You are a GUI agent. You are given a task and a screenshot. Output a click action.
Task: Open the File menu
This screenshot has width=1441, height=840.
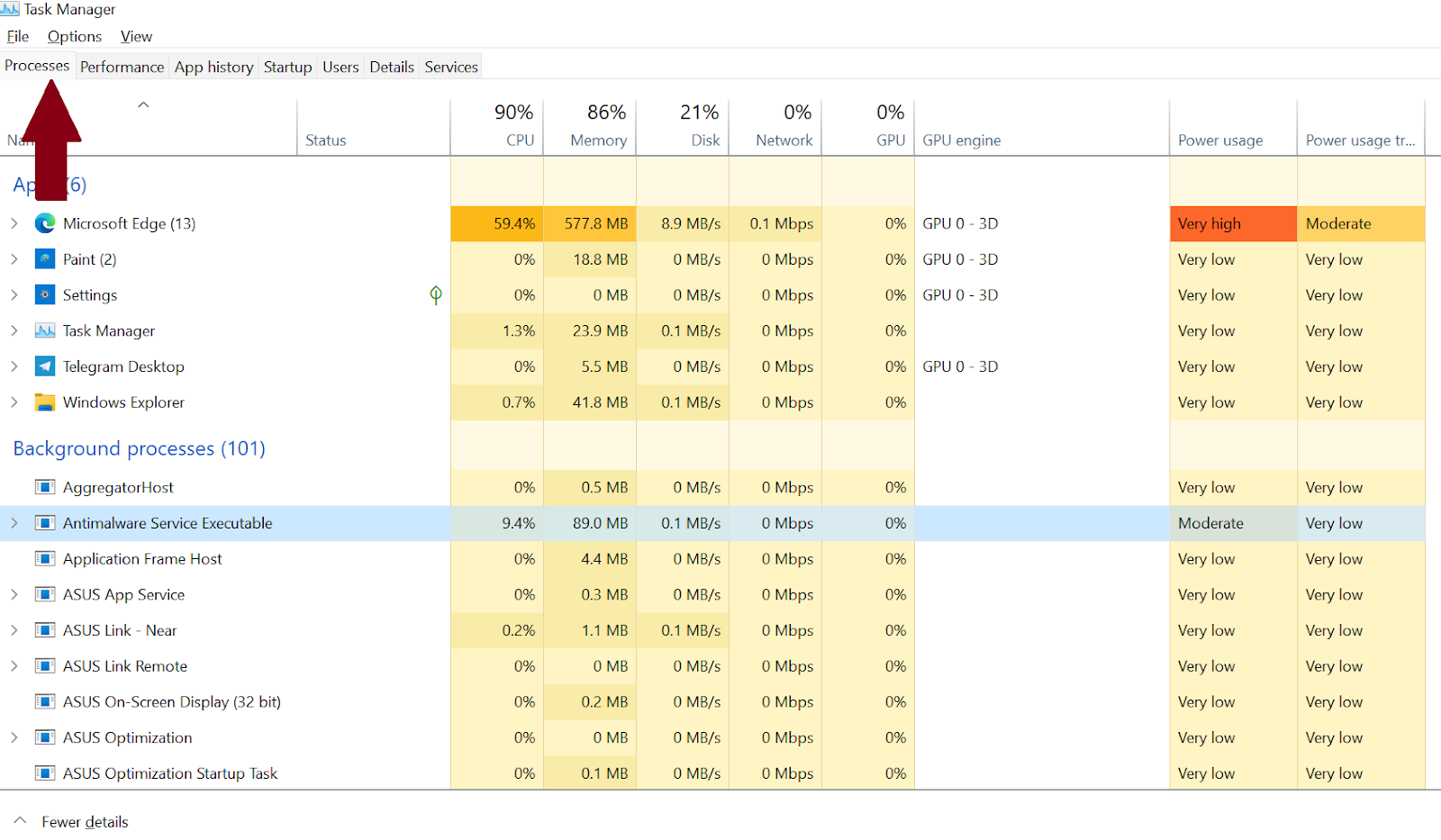click(x=18, y=37)
